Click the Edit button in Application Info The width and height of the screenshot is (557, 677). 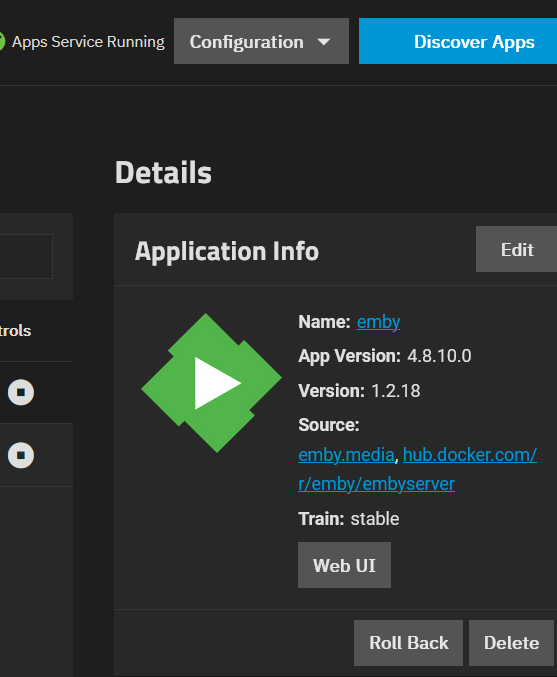point(516,249)
